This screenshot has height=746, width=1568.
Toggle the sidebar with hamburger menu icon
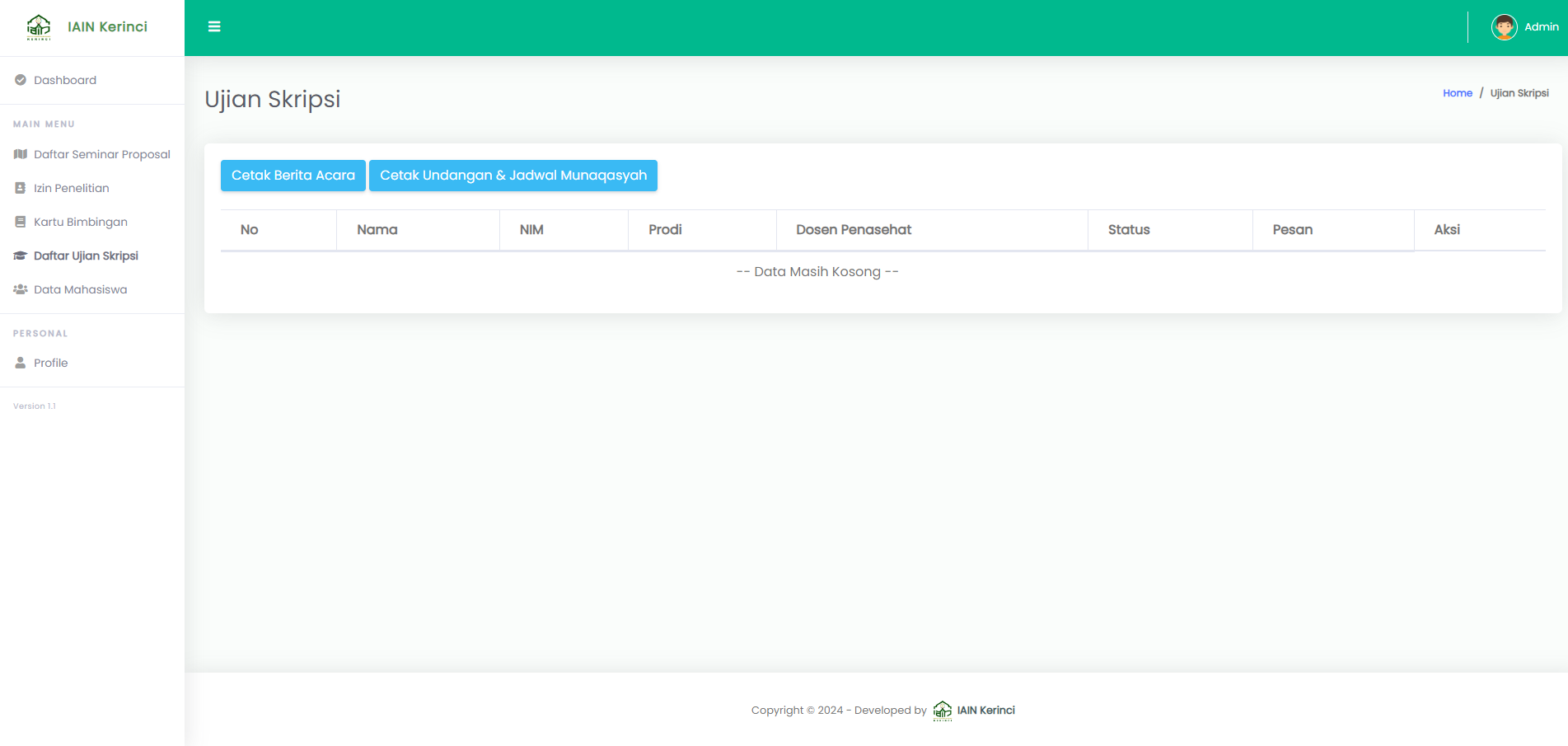click(x=214, y=26)
